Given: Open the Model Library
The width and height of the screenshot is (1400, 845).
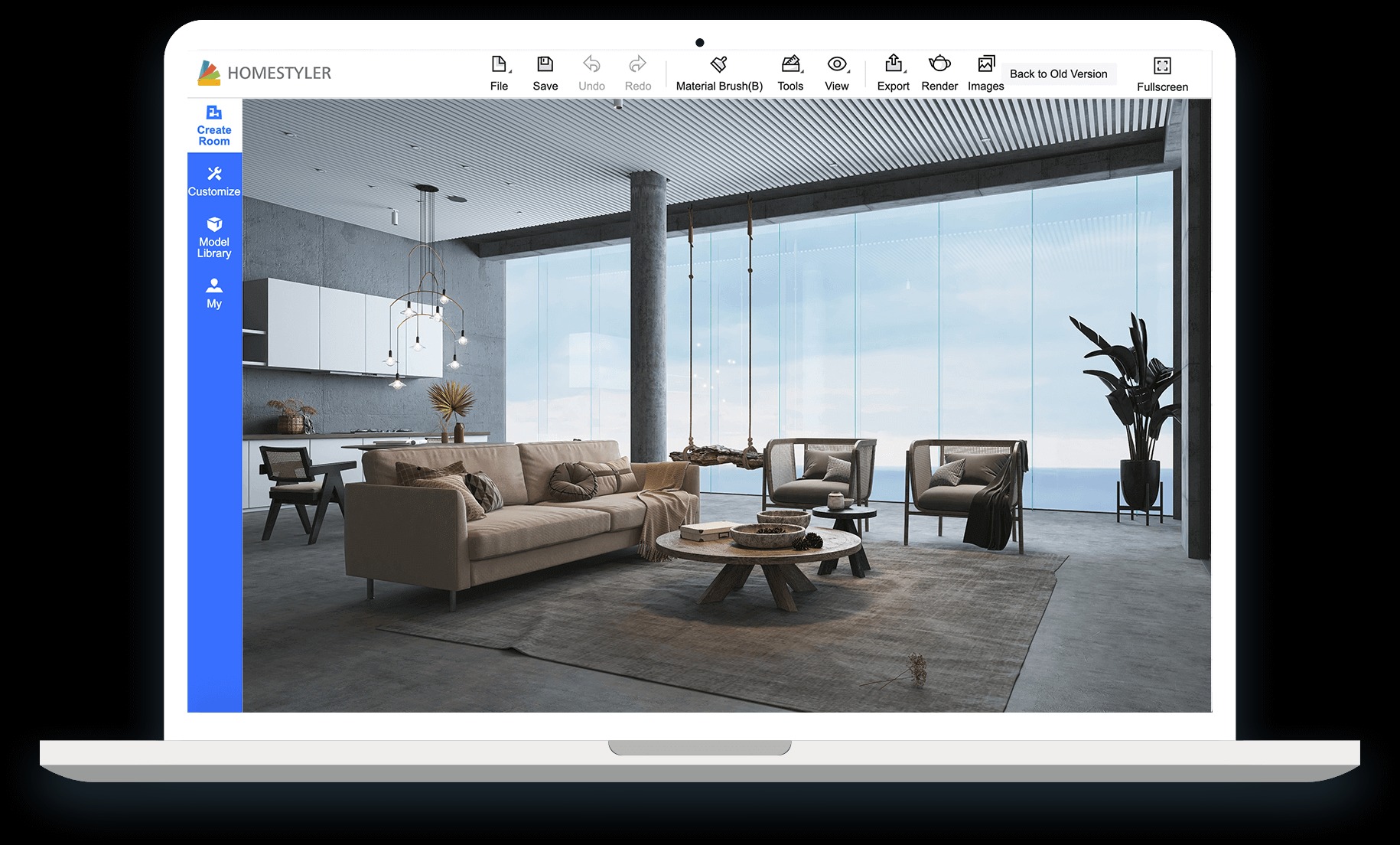Looking at the screenshot, I should click(x=213, y=236).
